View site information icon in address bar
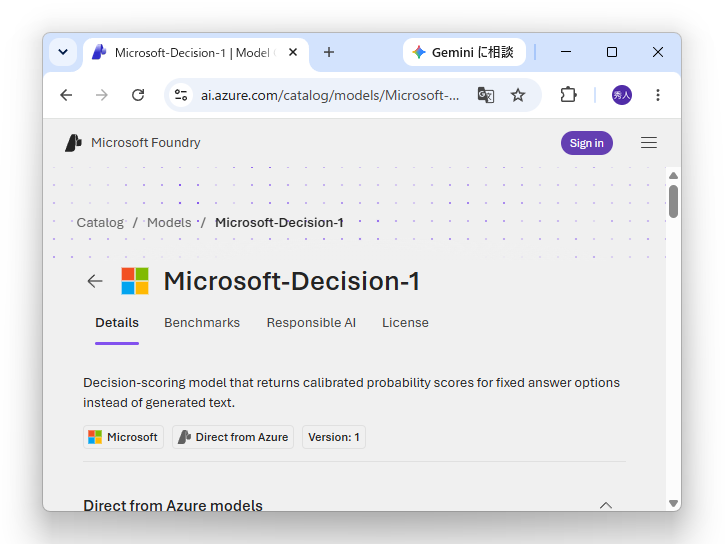Viewport: 725px width, 544px height. point(181,95)
